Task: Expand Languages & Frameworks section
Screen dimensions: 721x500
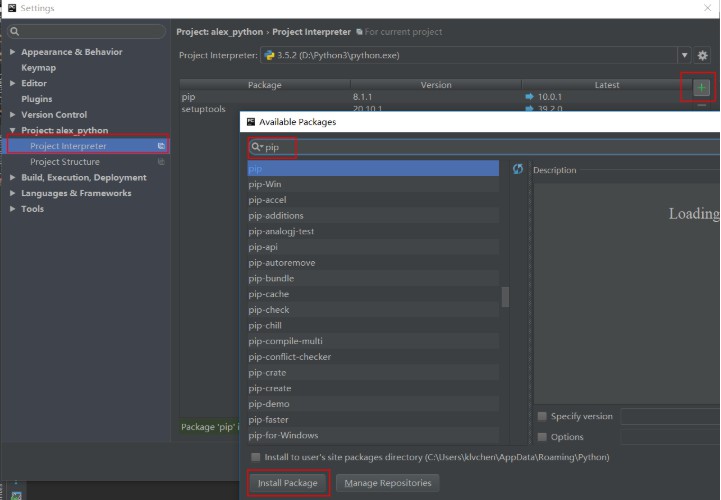Action: tap(12, 193)
